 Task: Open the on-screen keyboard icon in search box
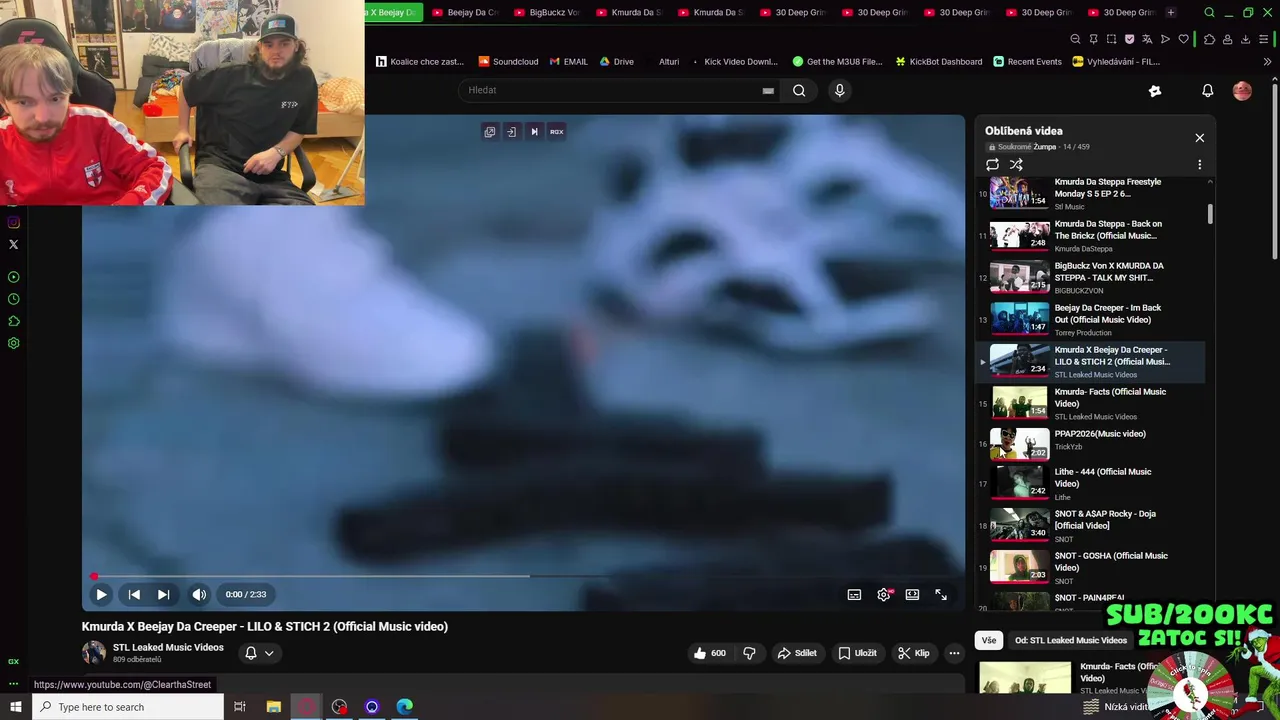click(x=768, y=90)
